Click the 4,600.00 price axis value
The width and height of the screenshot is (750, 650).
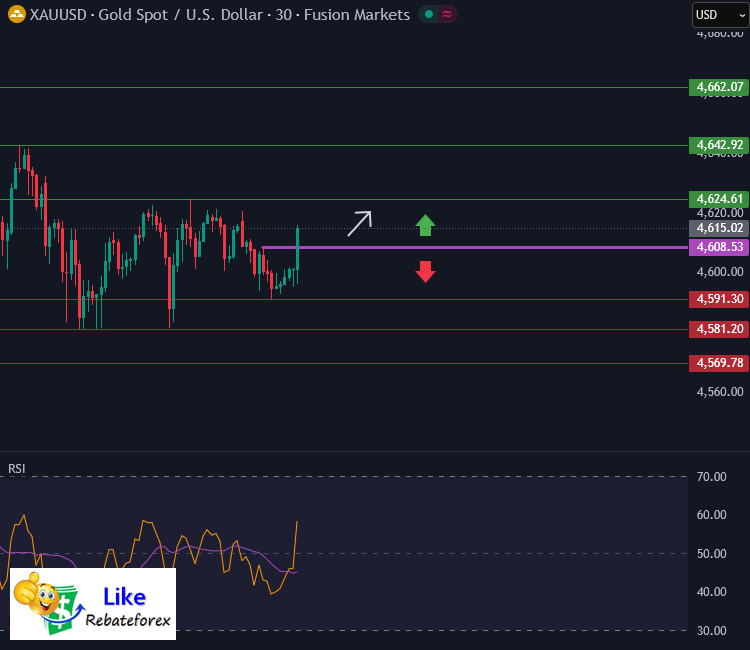pos(720,272)
